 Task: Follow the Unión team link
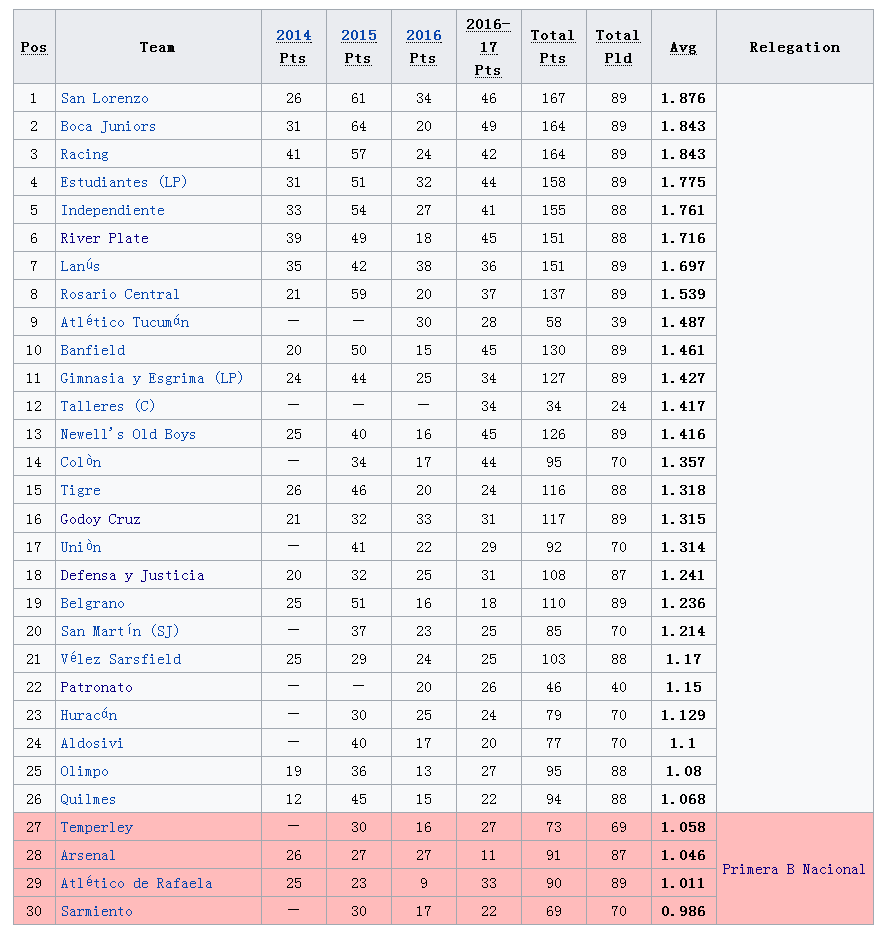click(81, 547)
